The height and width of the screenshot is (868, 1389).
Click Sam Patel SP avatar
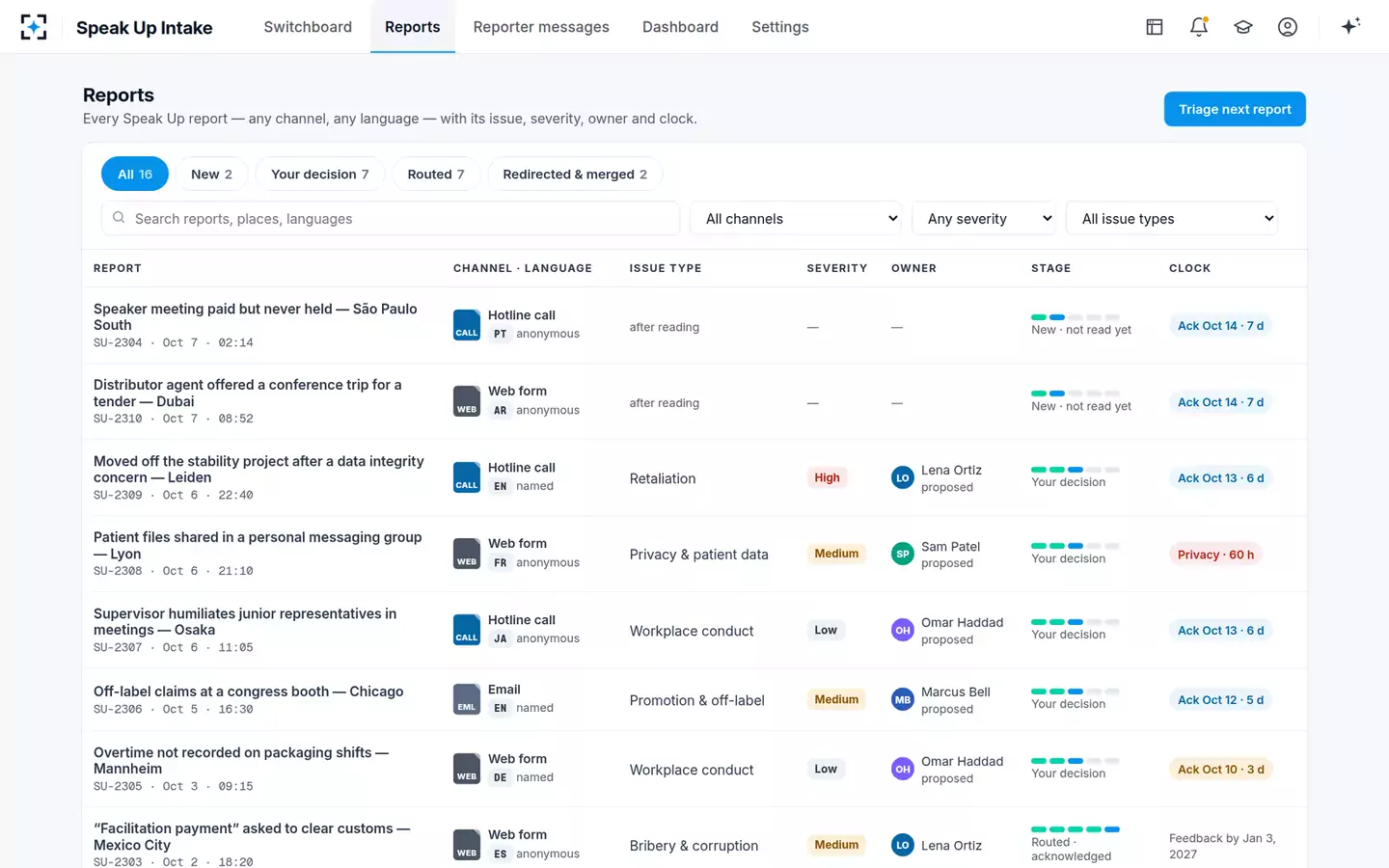(x=903, y=554)
